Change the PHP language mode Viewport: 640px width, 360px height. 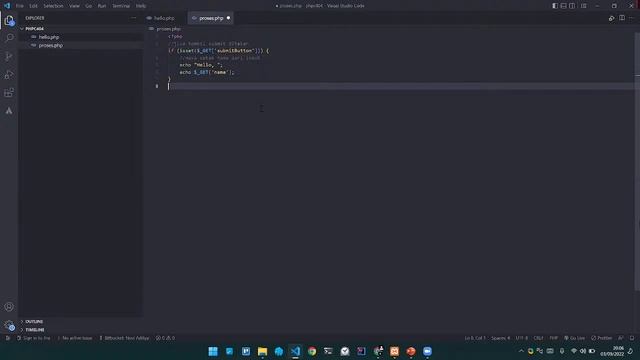[553, 338]
